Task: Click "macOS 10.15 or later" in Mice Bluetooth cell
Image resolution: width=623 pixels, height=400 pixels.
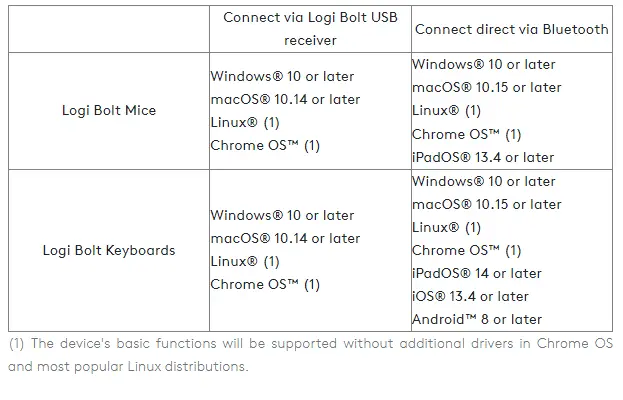Action: (x=487, y=87)
